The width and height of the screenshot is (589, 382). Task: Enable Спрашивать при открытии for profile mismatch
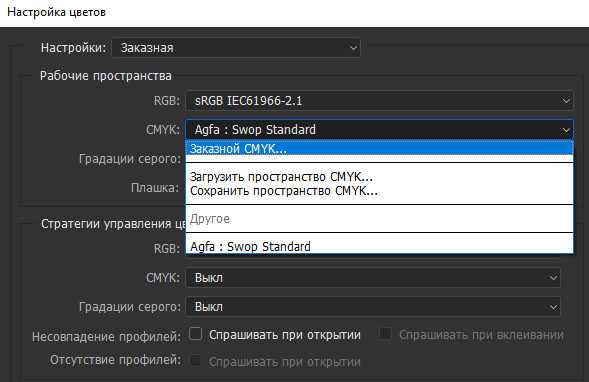click(196, 334)
